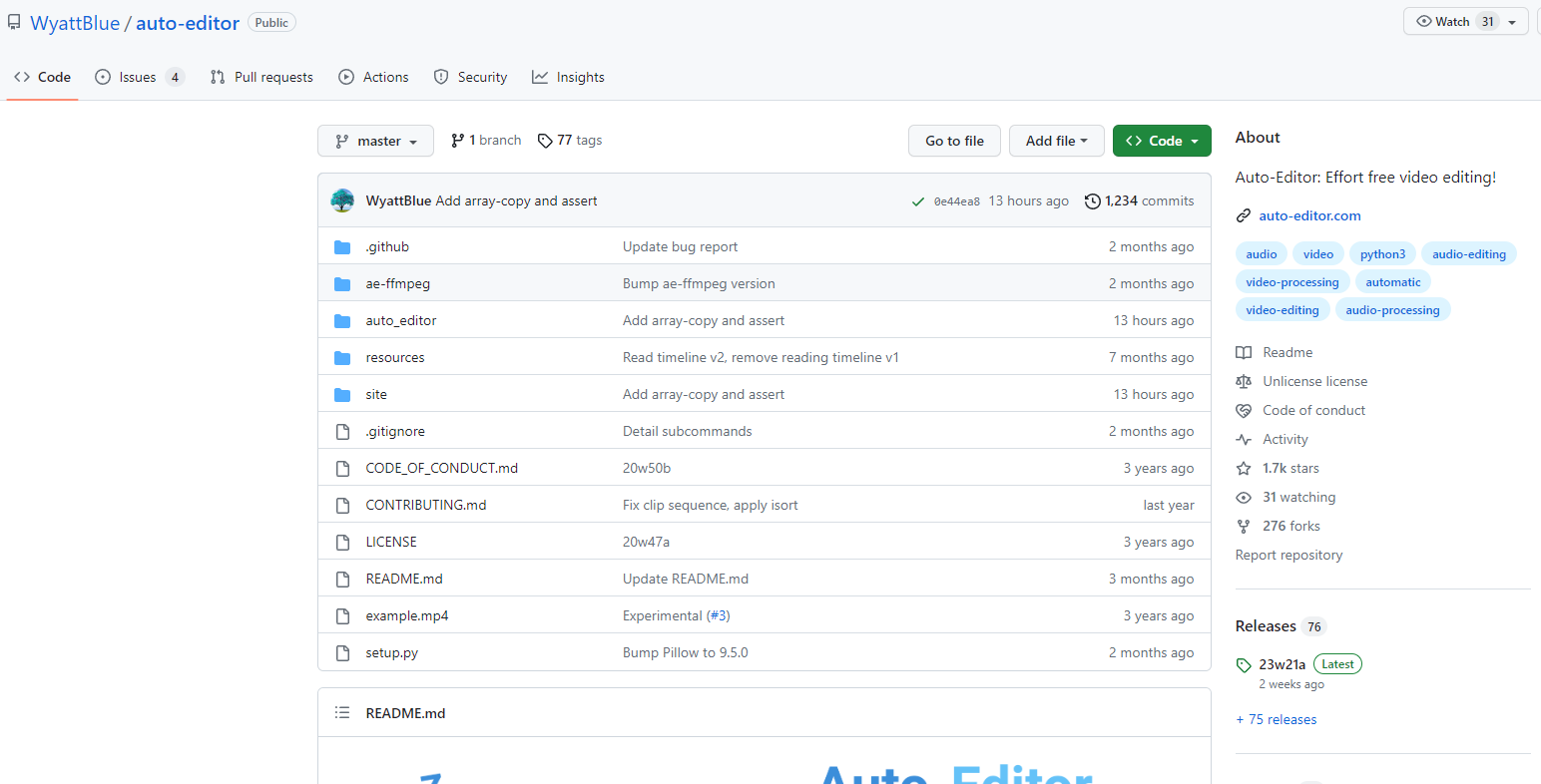Image resolution: width=1541 pixels, height=784 pixels.
Task: Open the Bump Pillow to 9.5.0 commit
Action: [x=686, y=652]
